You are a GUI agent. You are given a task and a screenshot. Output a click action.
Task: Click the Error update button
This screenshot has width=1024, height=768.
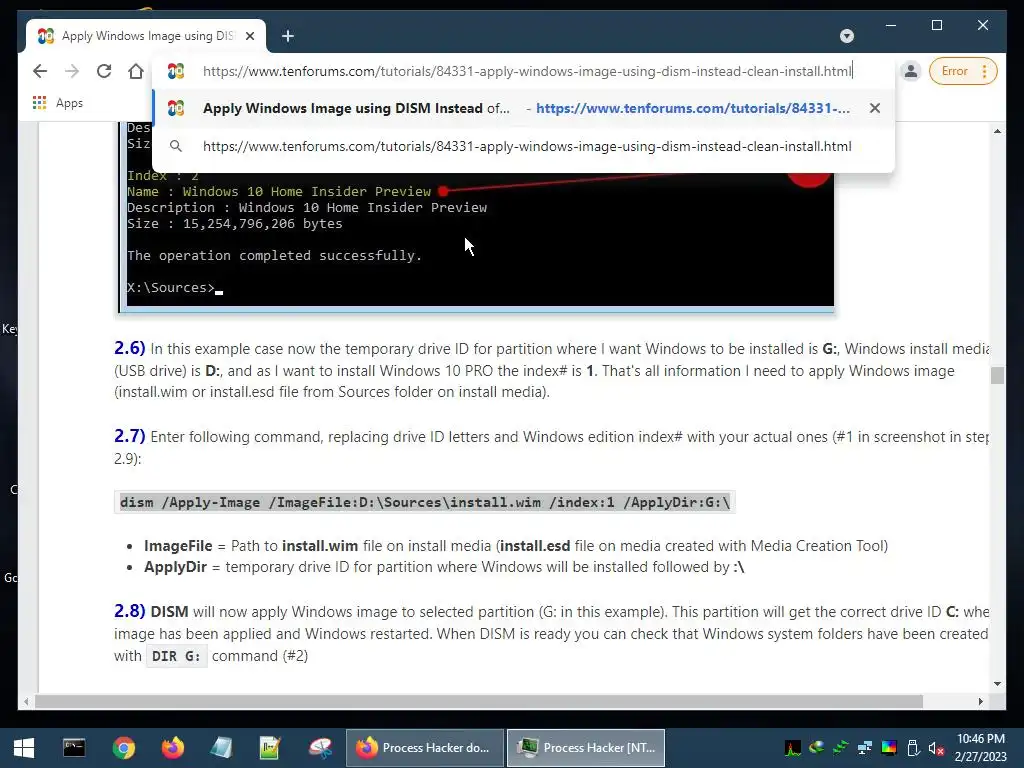click(x=954, y=71)
